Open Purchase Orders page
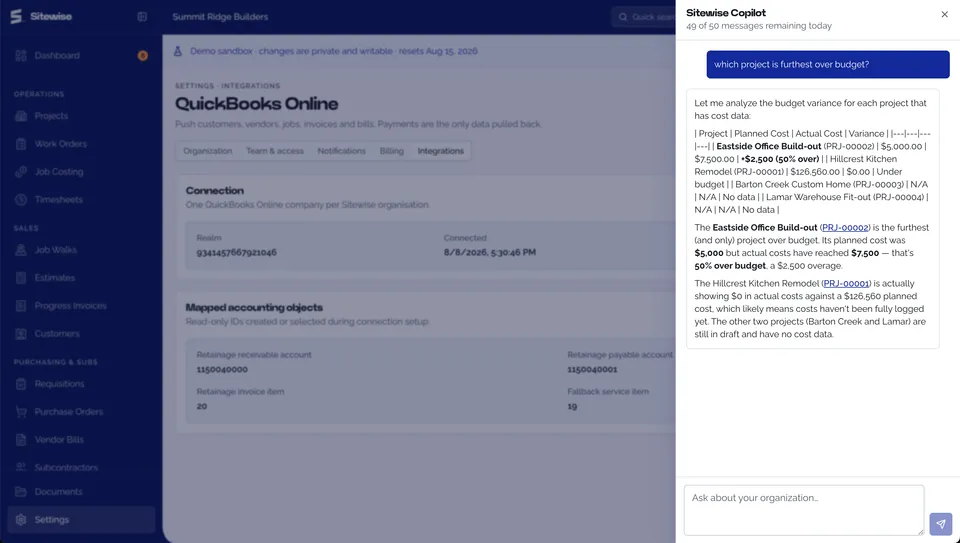The image size is (960, 543). [x=81, y=412]
